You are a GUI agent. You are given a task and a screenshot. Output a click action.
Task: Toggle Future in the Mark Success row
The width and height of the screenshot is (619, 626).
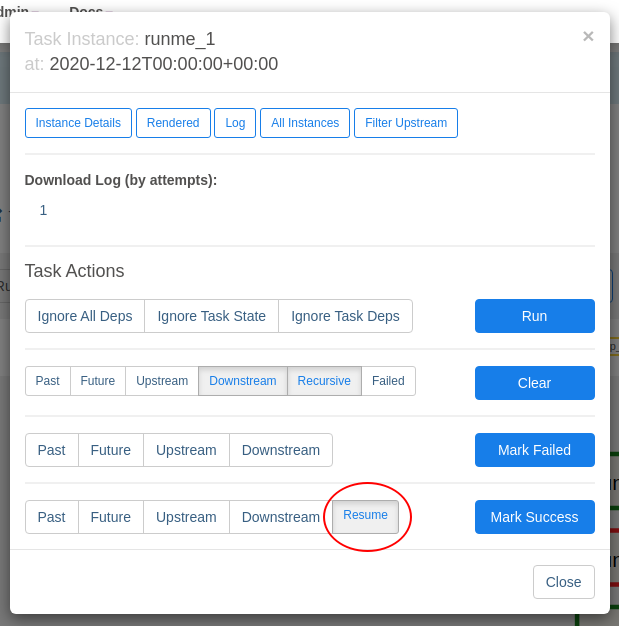point(111,517)
